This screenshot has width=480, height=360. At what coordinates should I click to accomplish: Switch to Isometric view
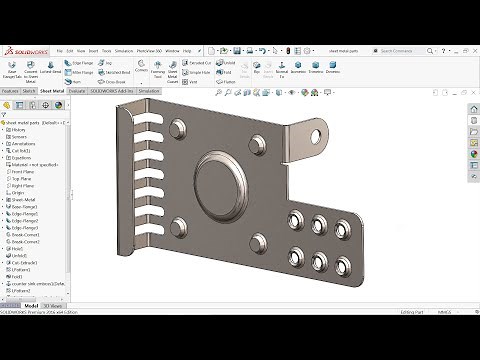[x=298, y=67]
